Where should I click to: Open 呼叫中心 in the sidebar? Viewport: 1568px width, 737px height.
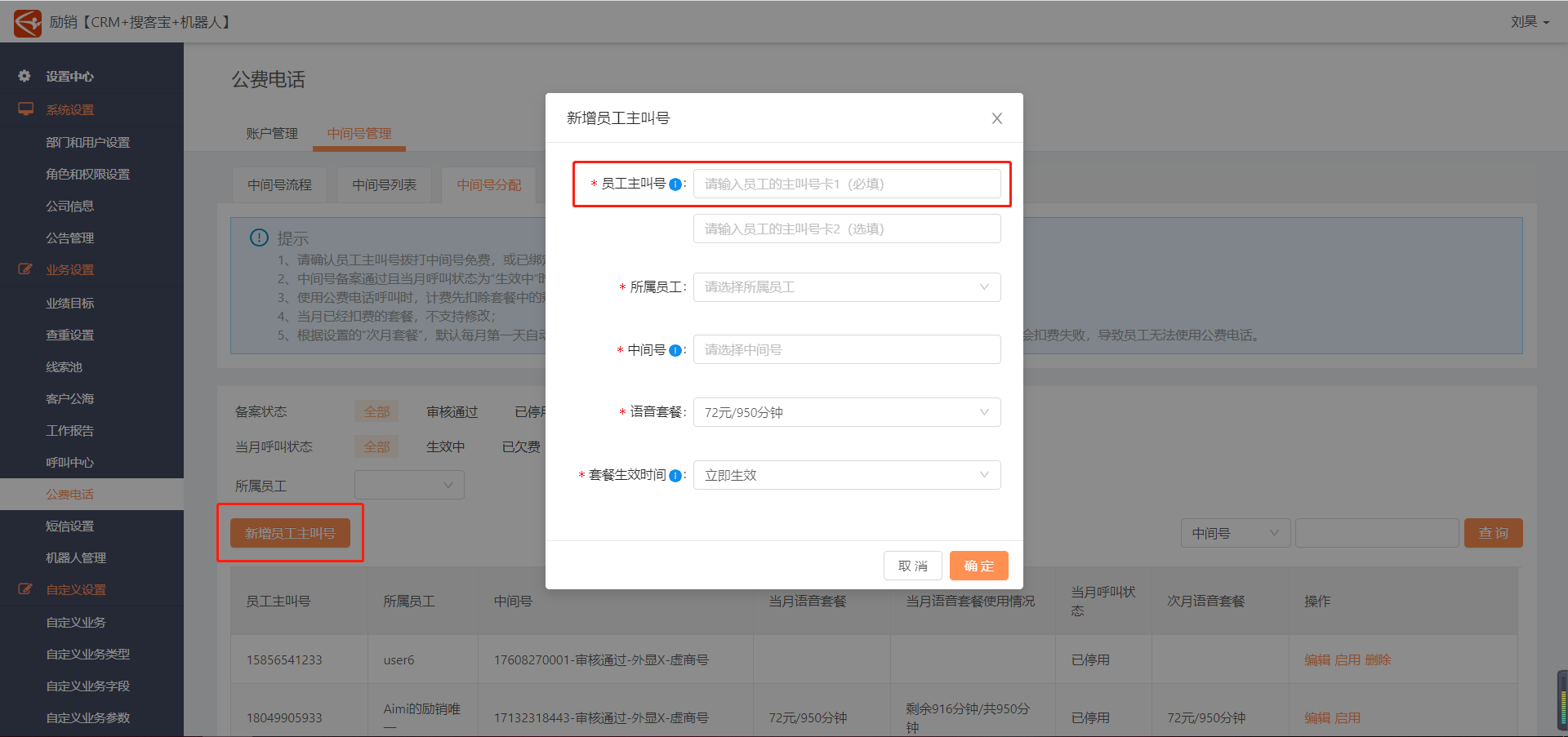coord(70,462)
